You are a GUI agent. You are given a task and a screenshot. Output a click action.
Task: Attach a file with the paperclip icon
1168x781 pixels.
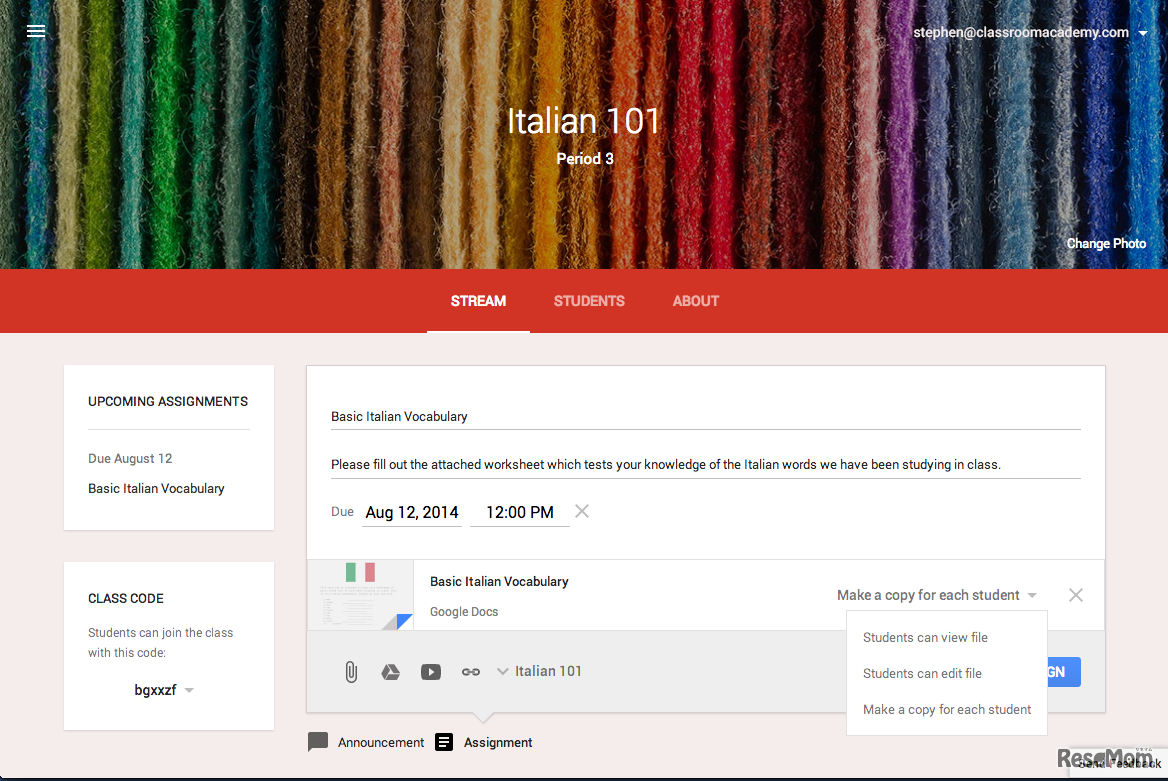(x=350, y=671)
